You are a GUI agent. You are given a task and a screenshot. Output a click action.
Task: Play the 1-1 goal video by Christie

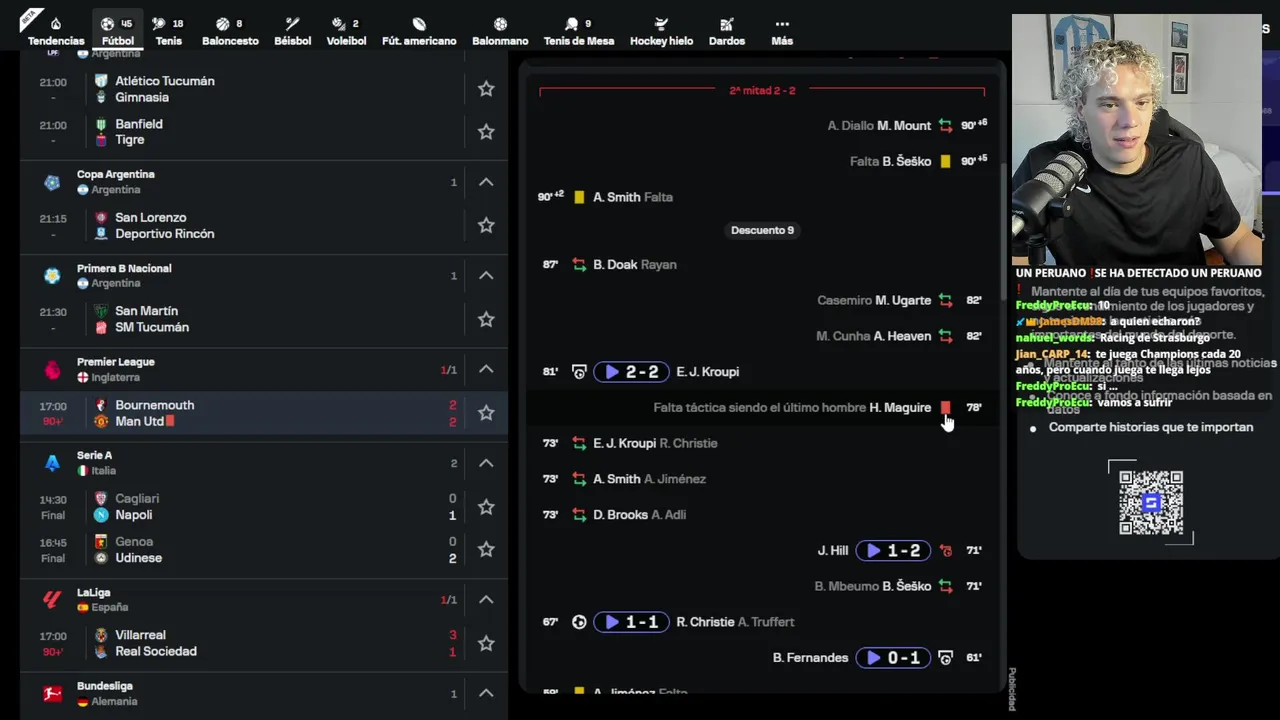click(631, 622)
